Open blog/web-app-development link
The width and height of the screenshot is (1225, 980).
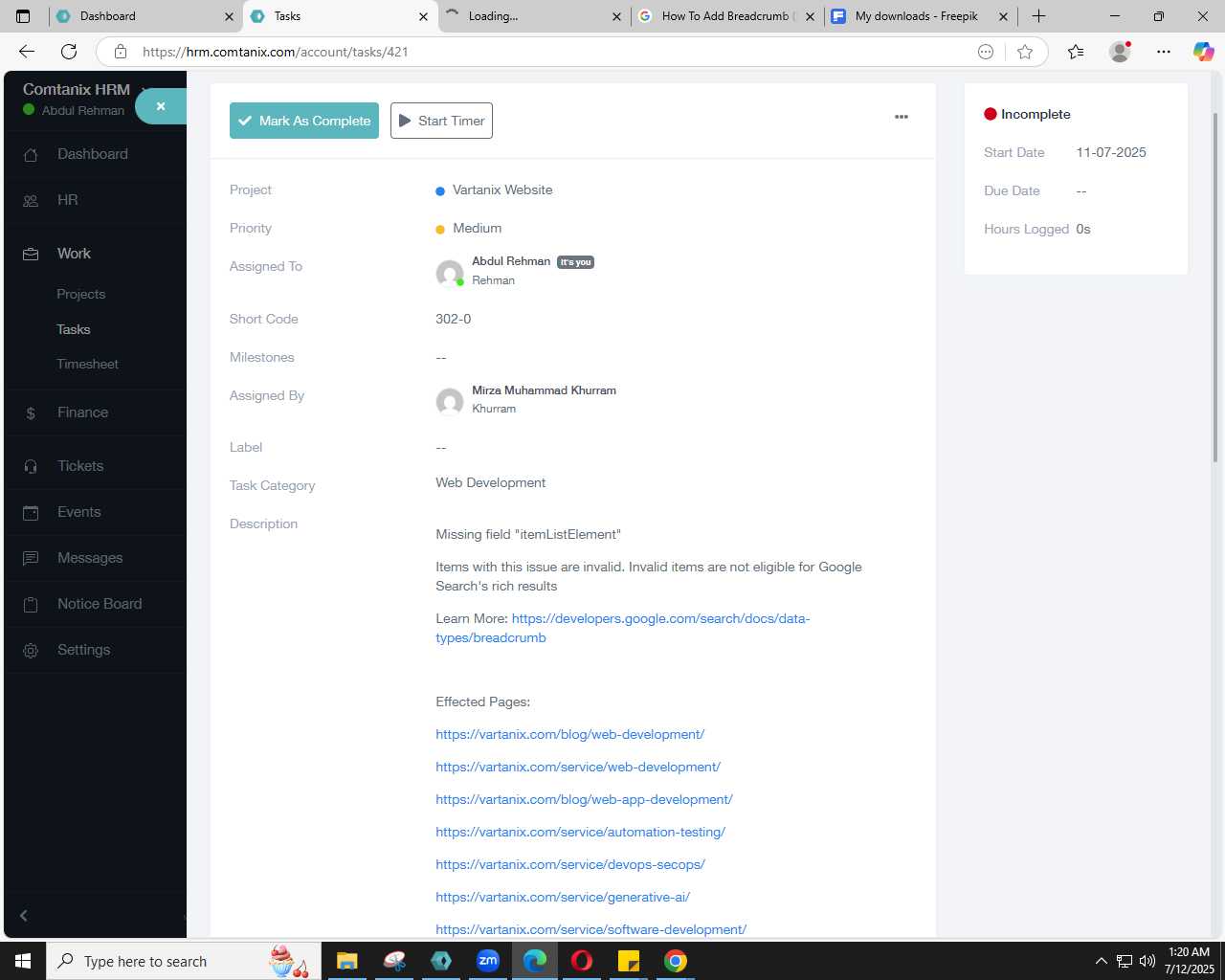[x=584, y=799]
